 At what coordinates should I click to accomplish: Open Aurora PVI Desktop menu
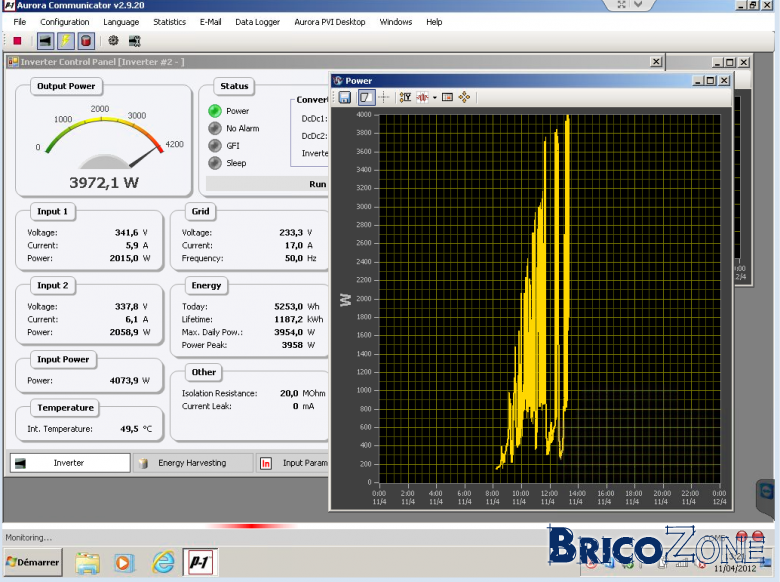coord(329,22)
